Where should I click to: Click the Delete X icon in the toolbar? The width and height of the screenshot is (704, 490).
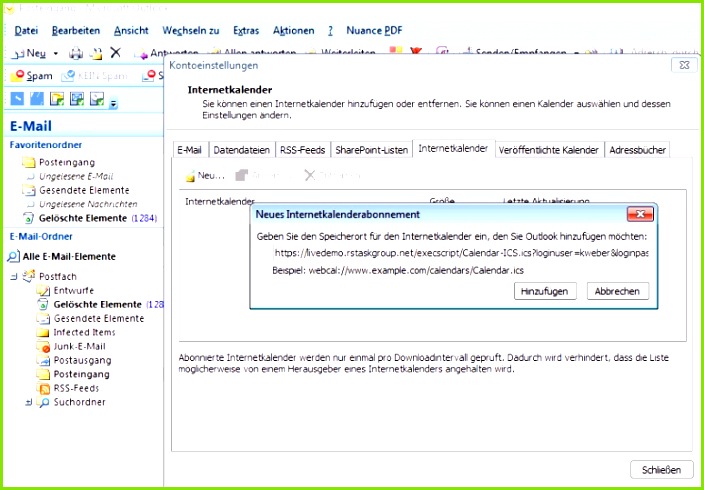(x=115, y=53)
